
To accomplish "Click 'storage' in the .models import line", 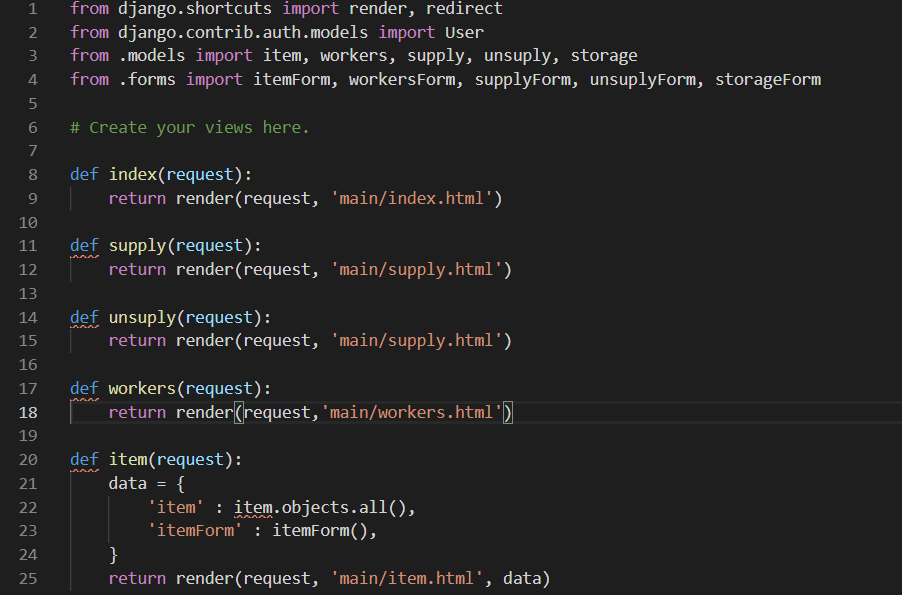I will 604,56.
